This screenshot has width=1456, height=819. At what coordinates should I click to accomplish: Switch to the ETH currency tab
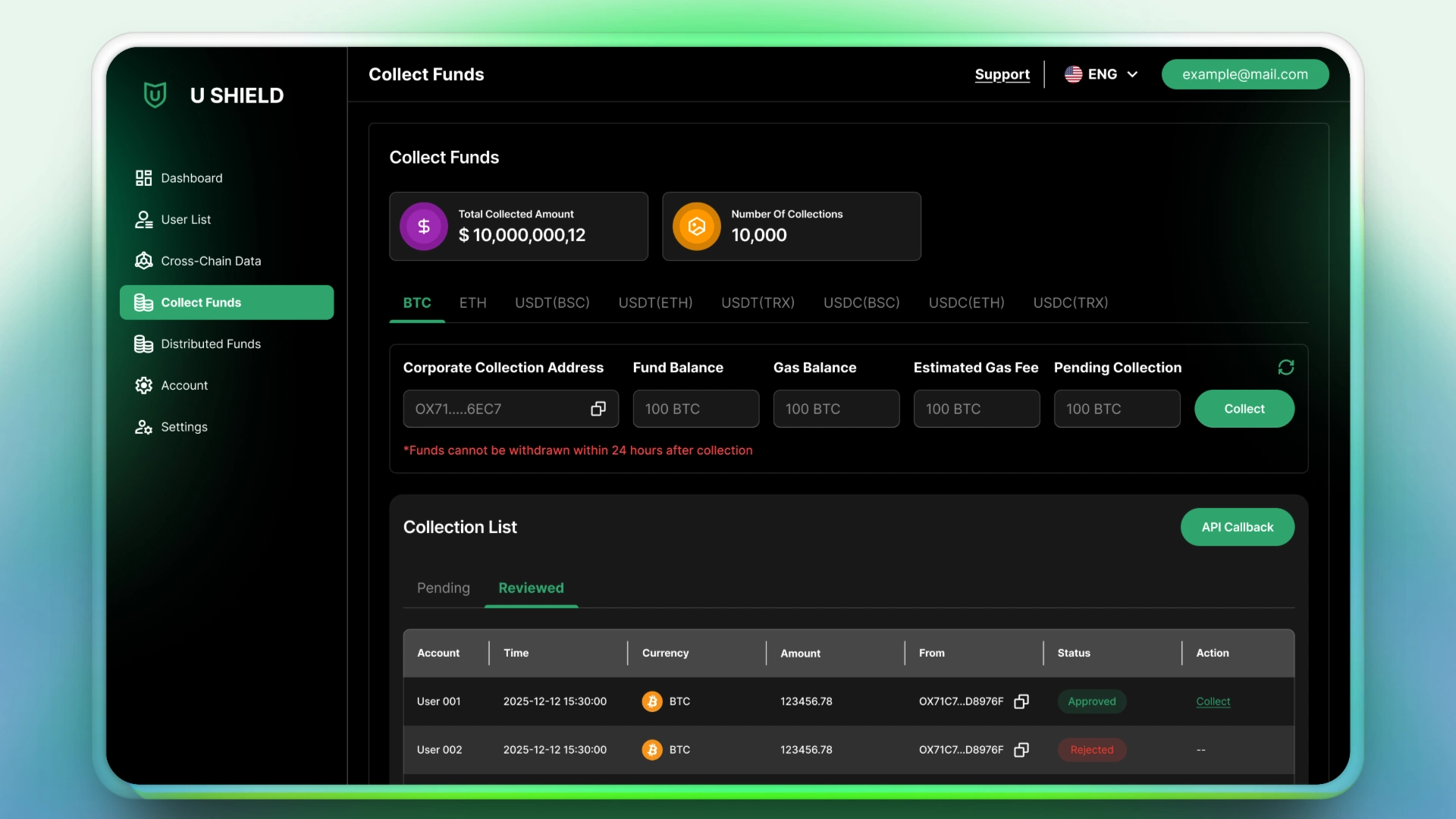click(x=472, y=303)
